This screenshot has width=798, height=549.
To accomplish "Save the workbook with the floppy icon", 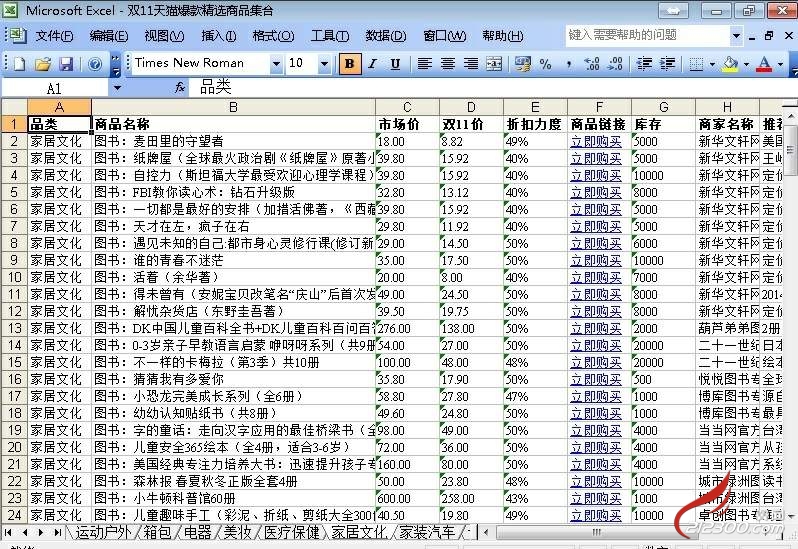I will (x=66, y=64).
